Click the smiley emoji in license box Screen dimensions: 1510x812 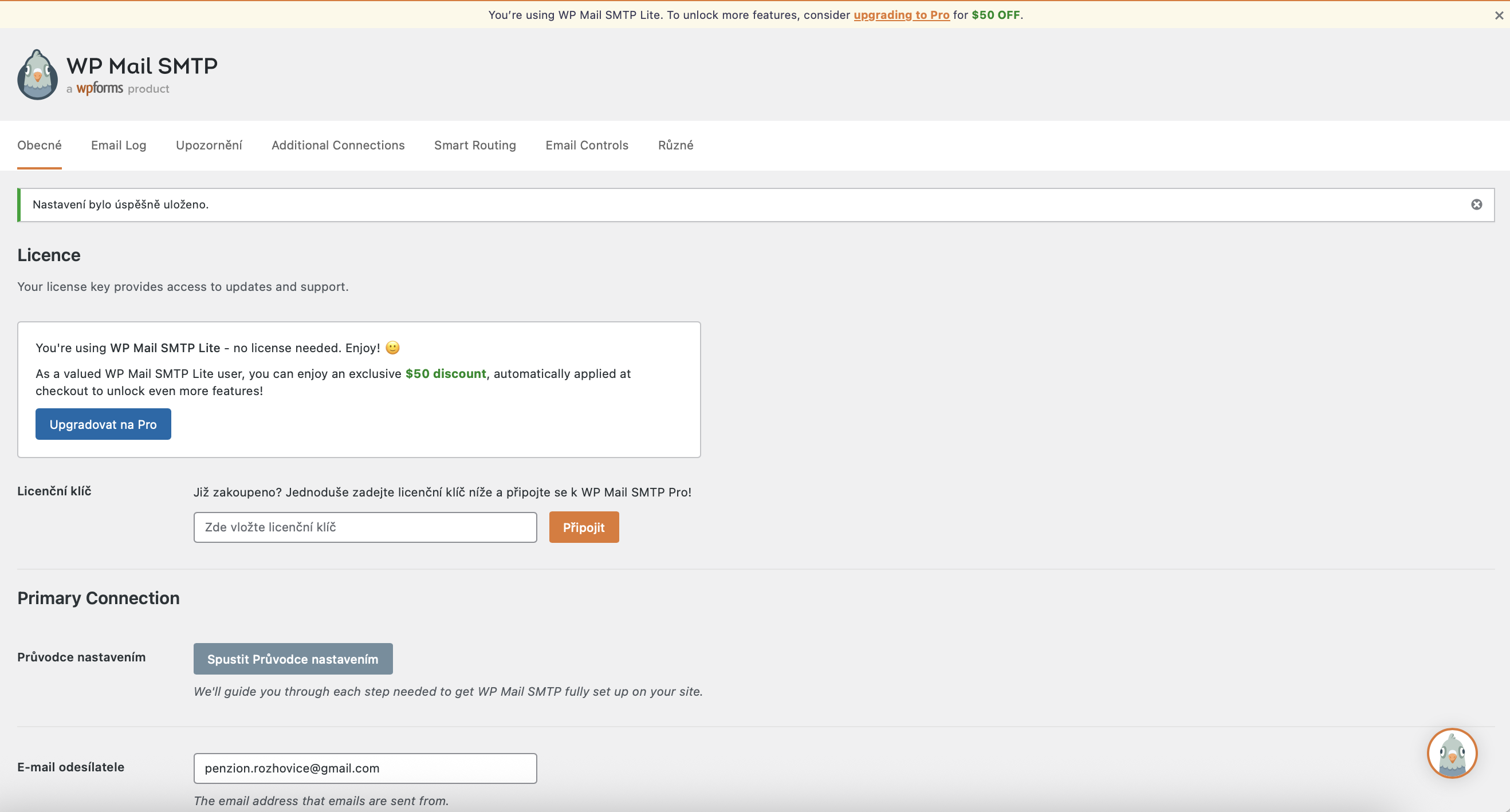[x=392, y=348]
